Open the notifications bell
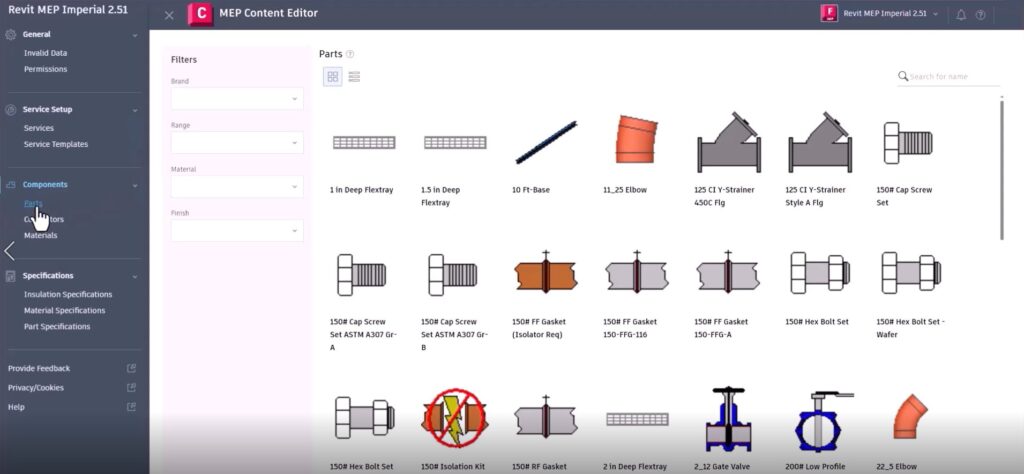 (961, 14)
